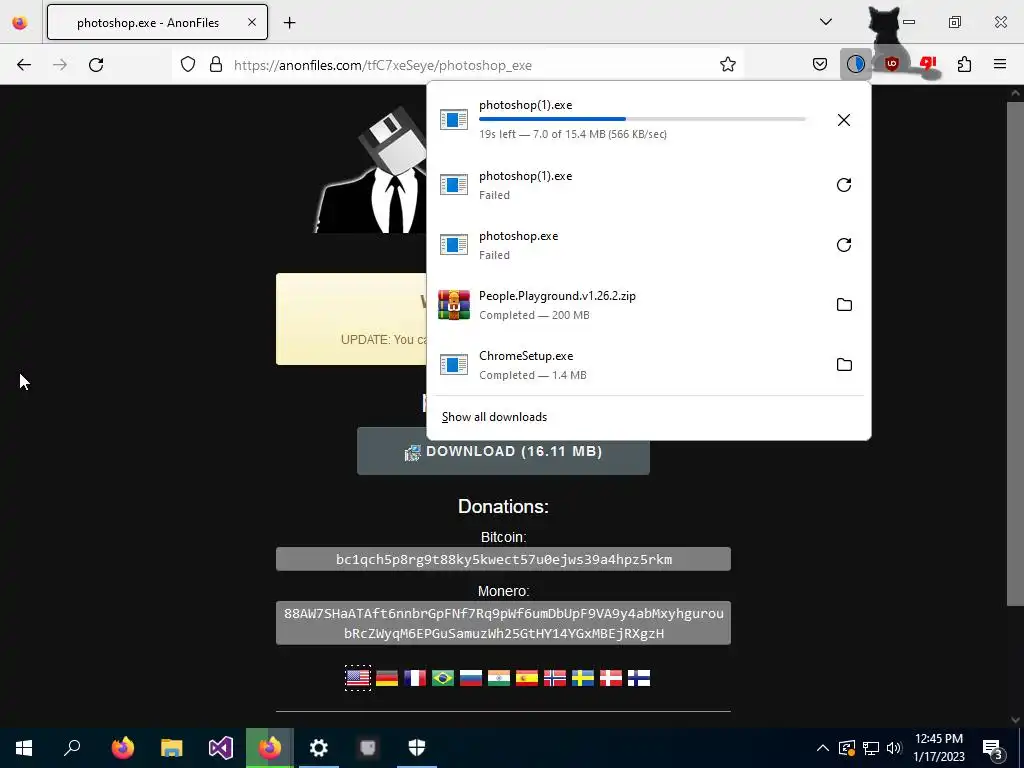
Task: Select the Bitcoin donation address
Action: pyautogui.click(x=504, y=560)
